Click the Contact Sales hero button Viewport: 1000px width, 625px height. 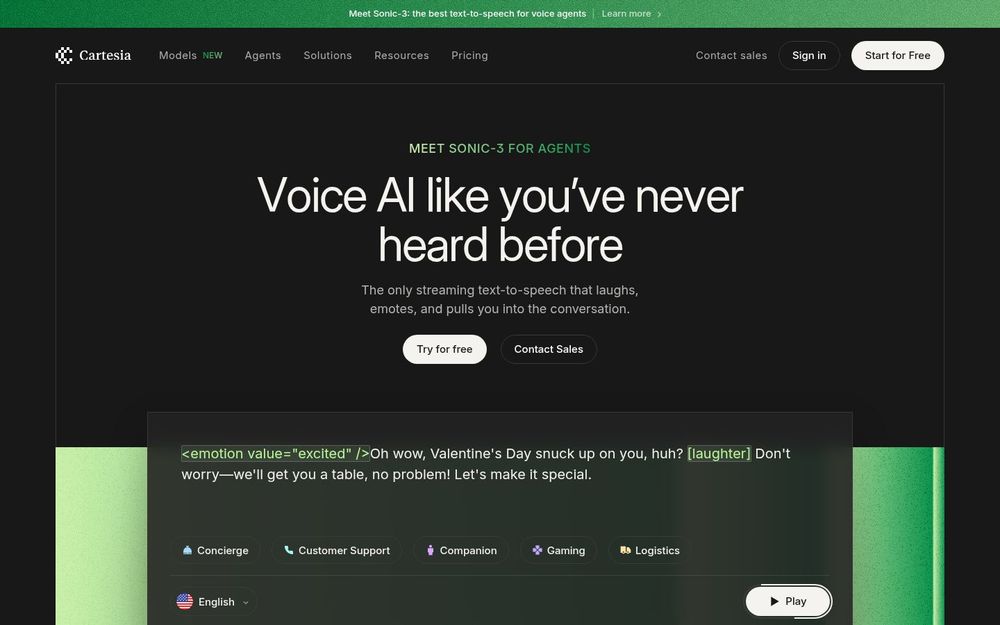[x=548, y=349]
